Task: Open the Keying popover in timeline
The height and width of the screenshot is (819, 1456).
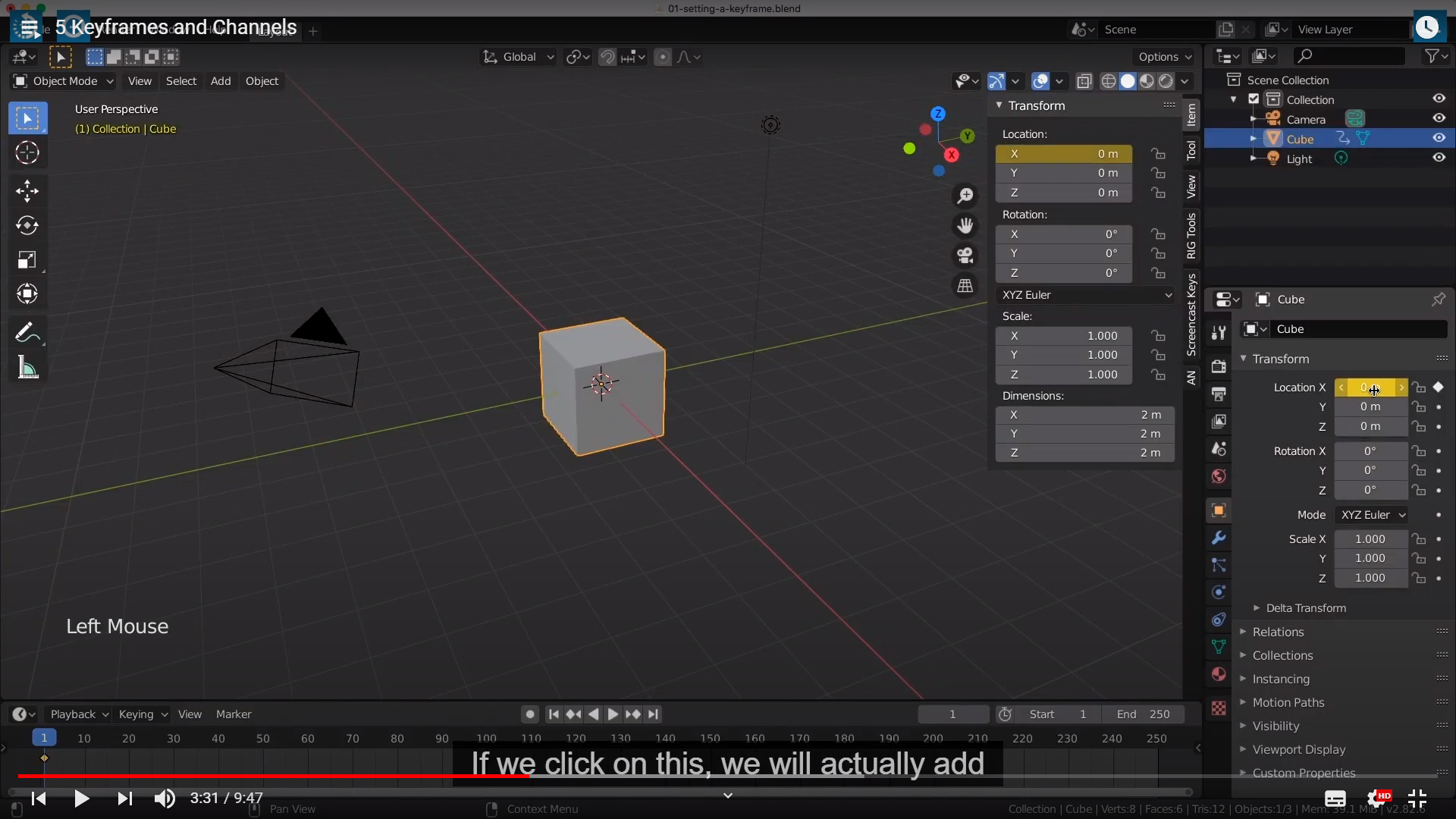Action: click(x=142, y=714)
